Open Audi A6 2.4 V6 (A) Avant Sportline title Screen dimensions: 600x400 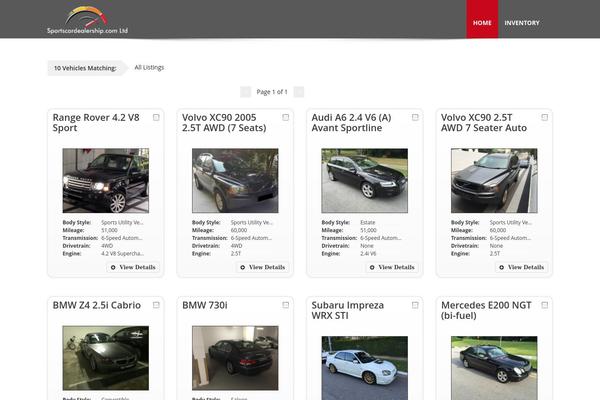click(351, 122)
